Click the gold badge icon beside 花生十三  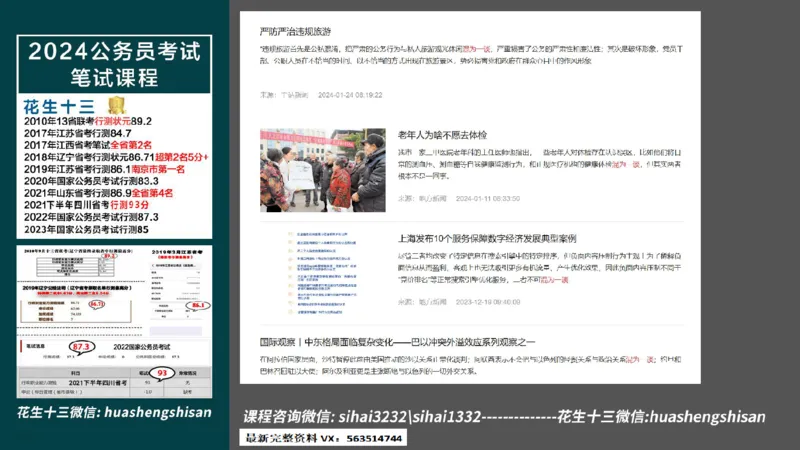point(116,105)
